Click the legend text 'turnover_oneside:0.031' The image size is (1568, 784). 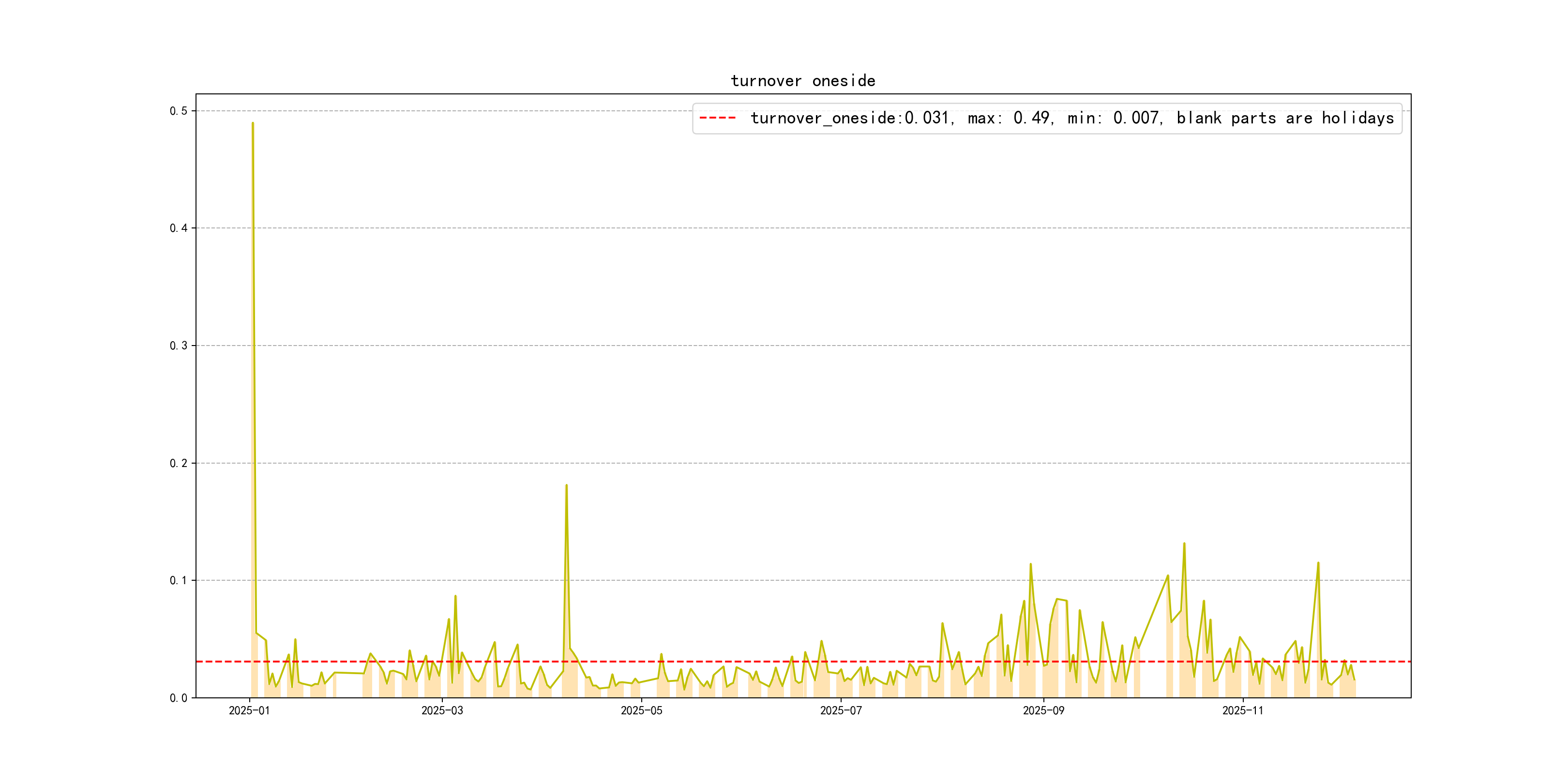tap(849, 118)
